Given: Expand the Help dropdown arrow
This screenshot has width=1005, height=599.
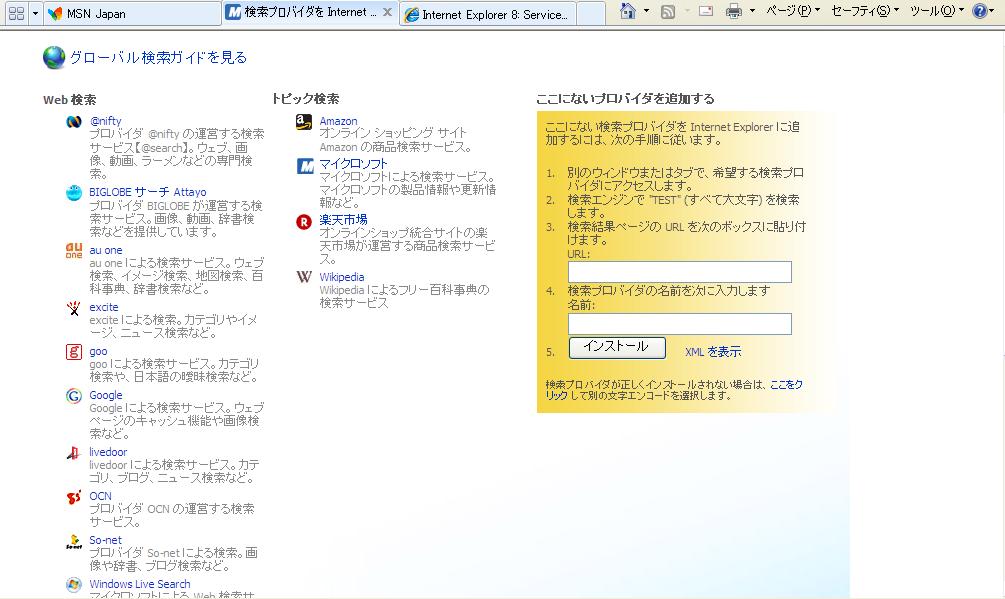Looking at the screenshot, I should tap(993, 11).
